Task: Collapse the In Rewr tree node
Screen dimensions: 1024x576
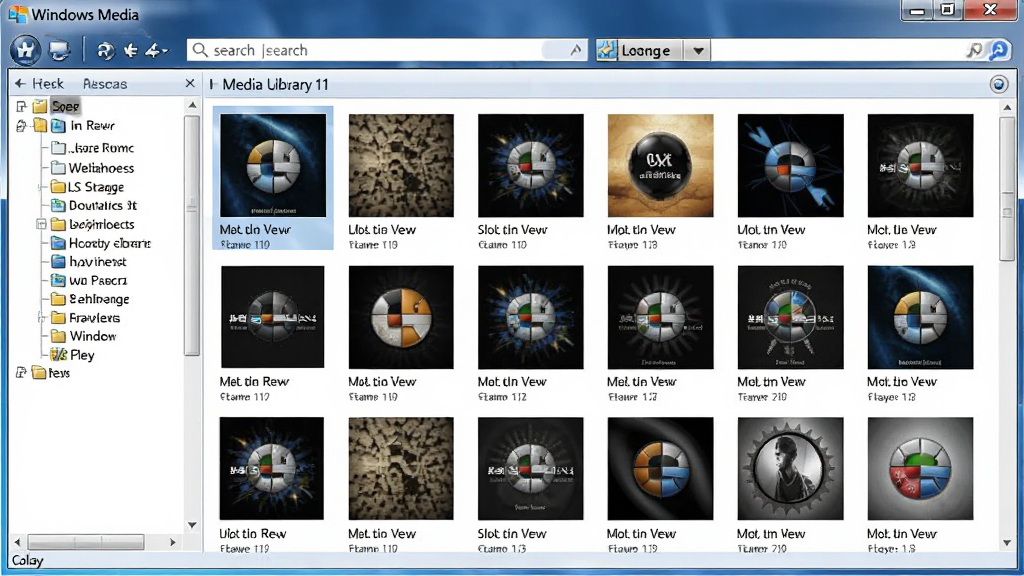Action: pyautogui.click(x=22, y=125)
